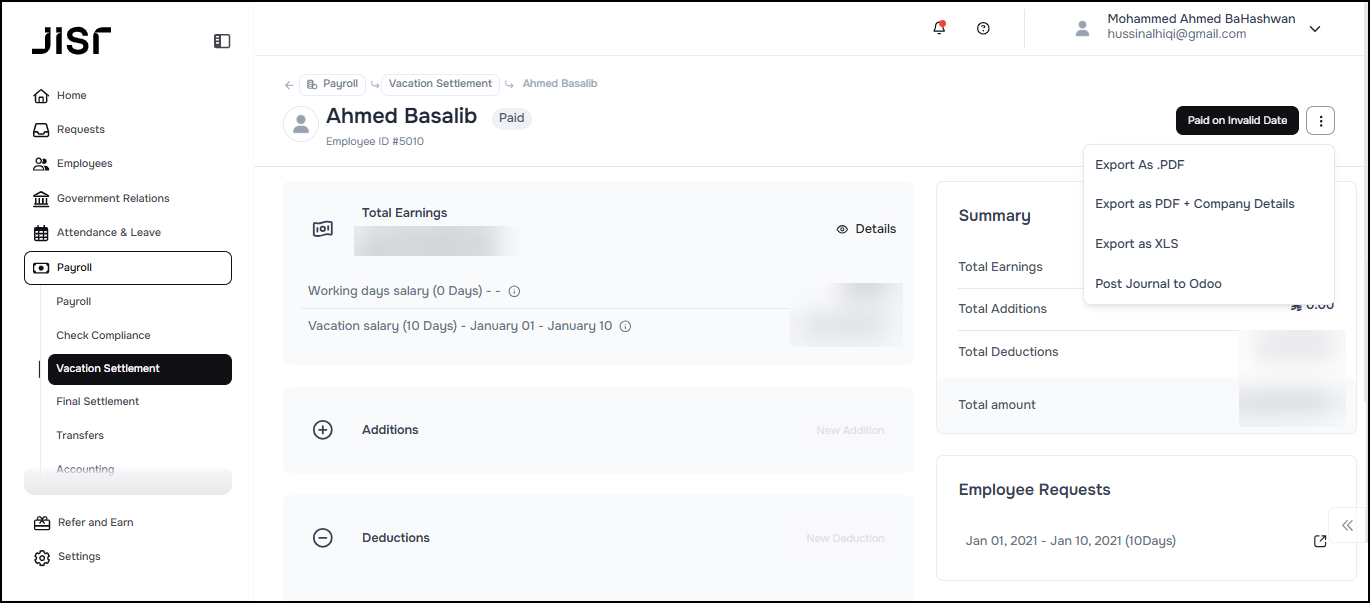Collapse the sidebar with panel icon
Screen dimensions: 1370x603
click(x=222, y=41)
